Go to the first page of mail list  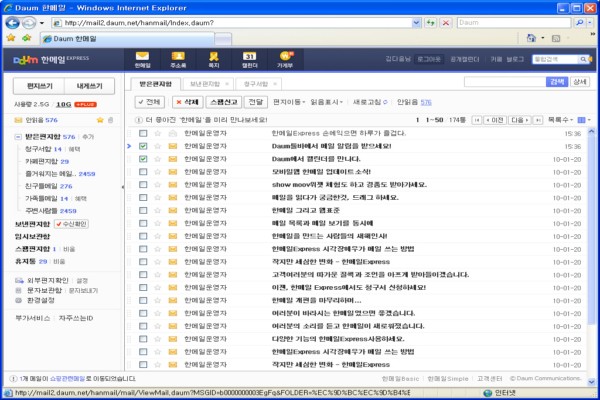pos(477,120)
